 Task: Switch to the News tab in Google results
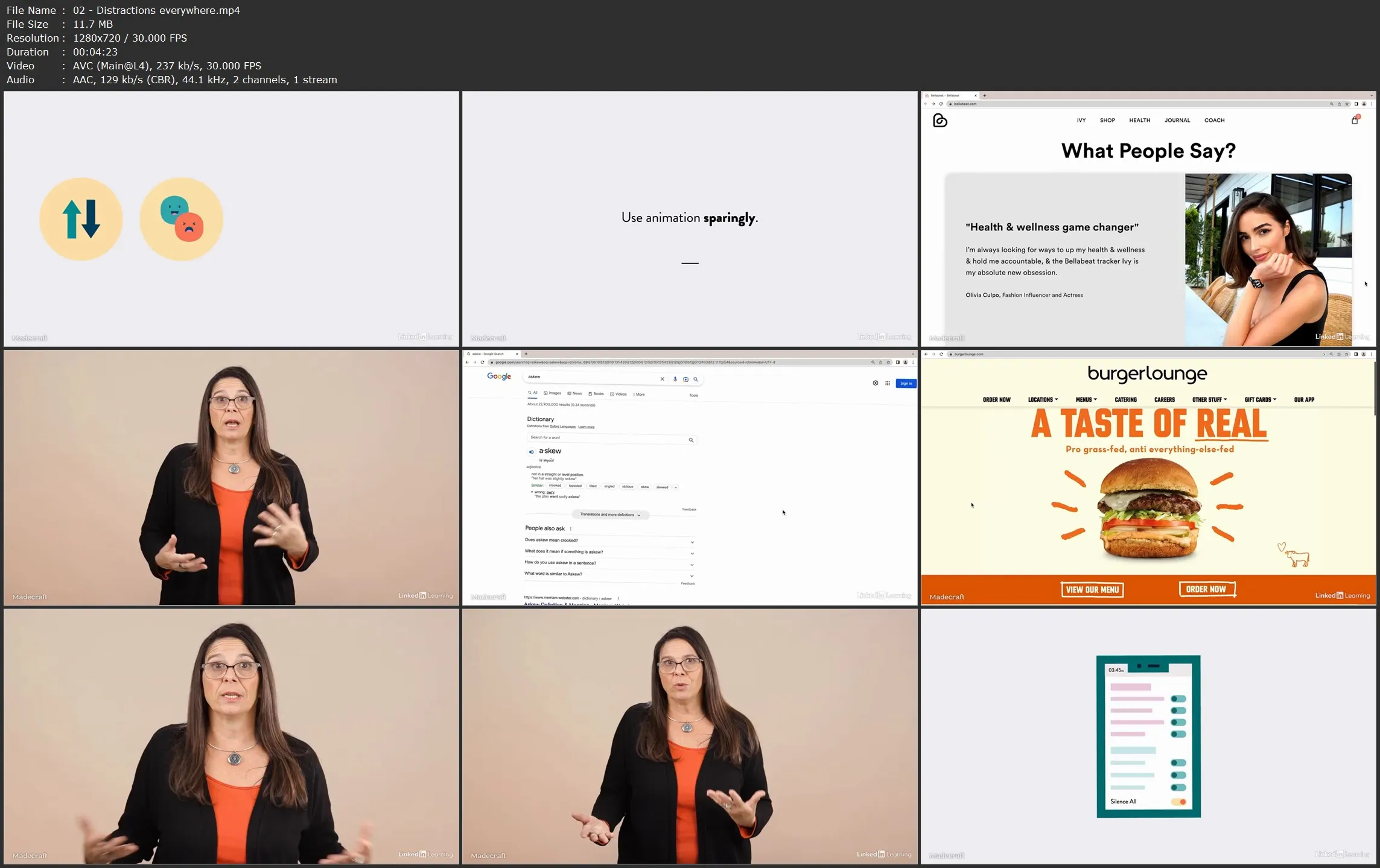(x=574, y=393)
